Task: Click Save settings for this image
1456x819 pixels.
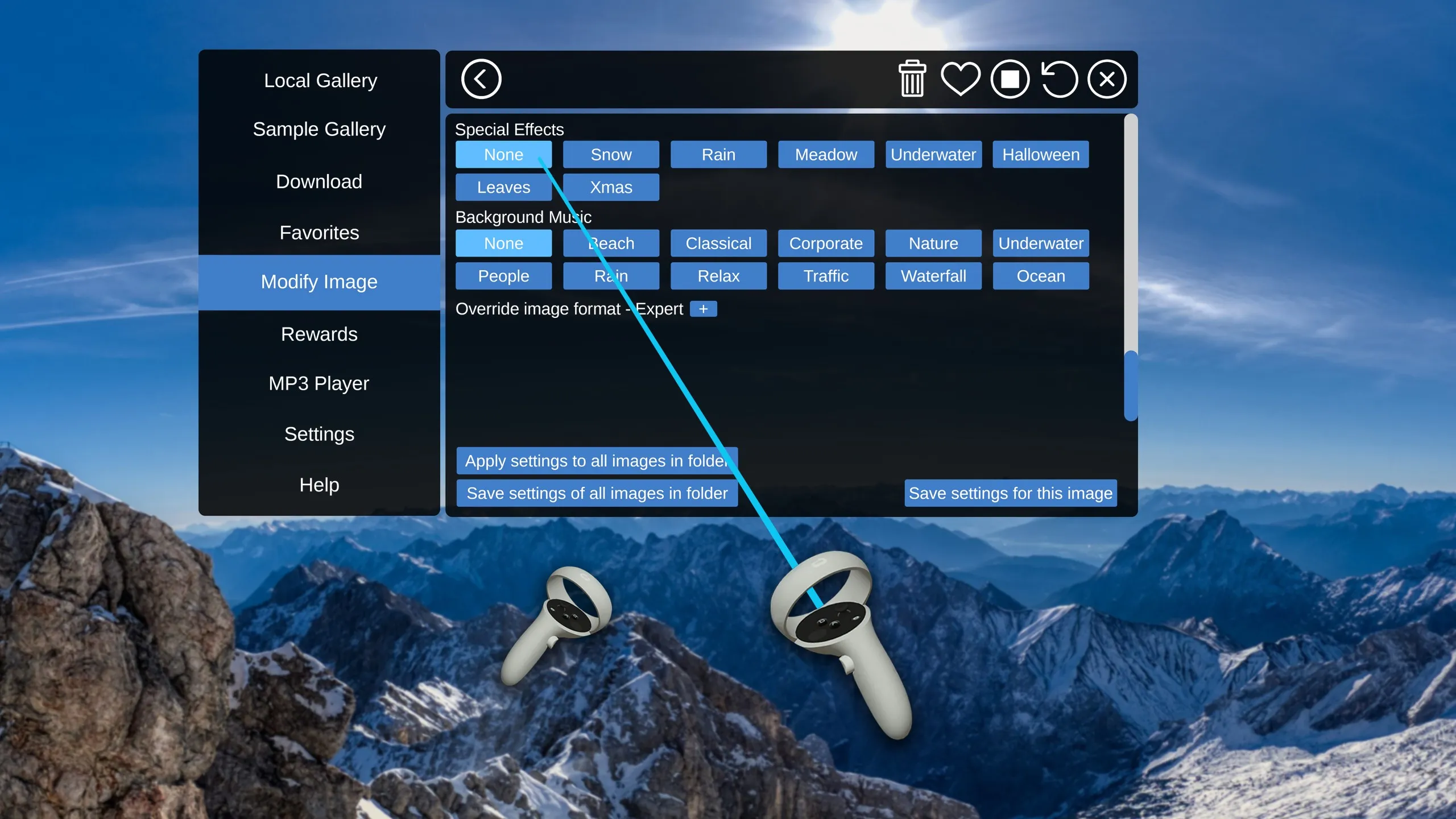Action: [x=1010, y=493]
